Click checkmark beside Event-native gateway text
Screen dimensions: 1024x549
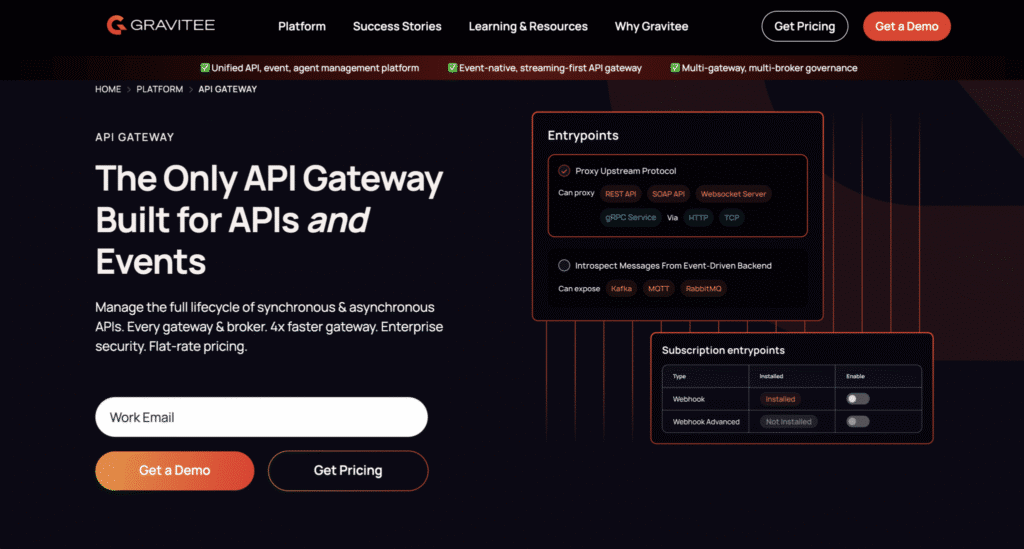pos(452,67)
